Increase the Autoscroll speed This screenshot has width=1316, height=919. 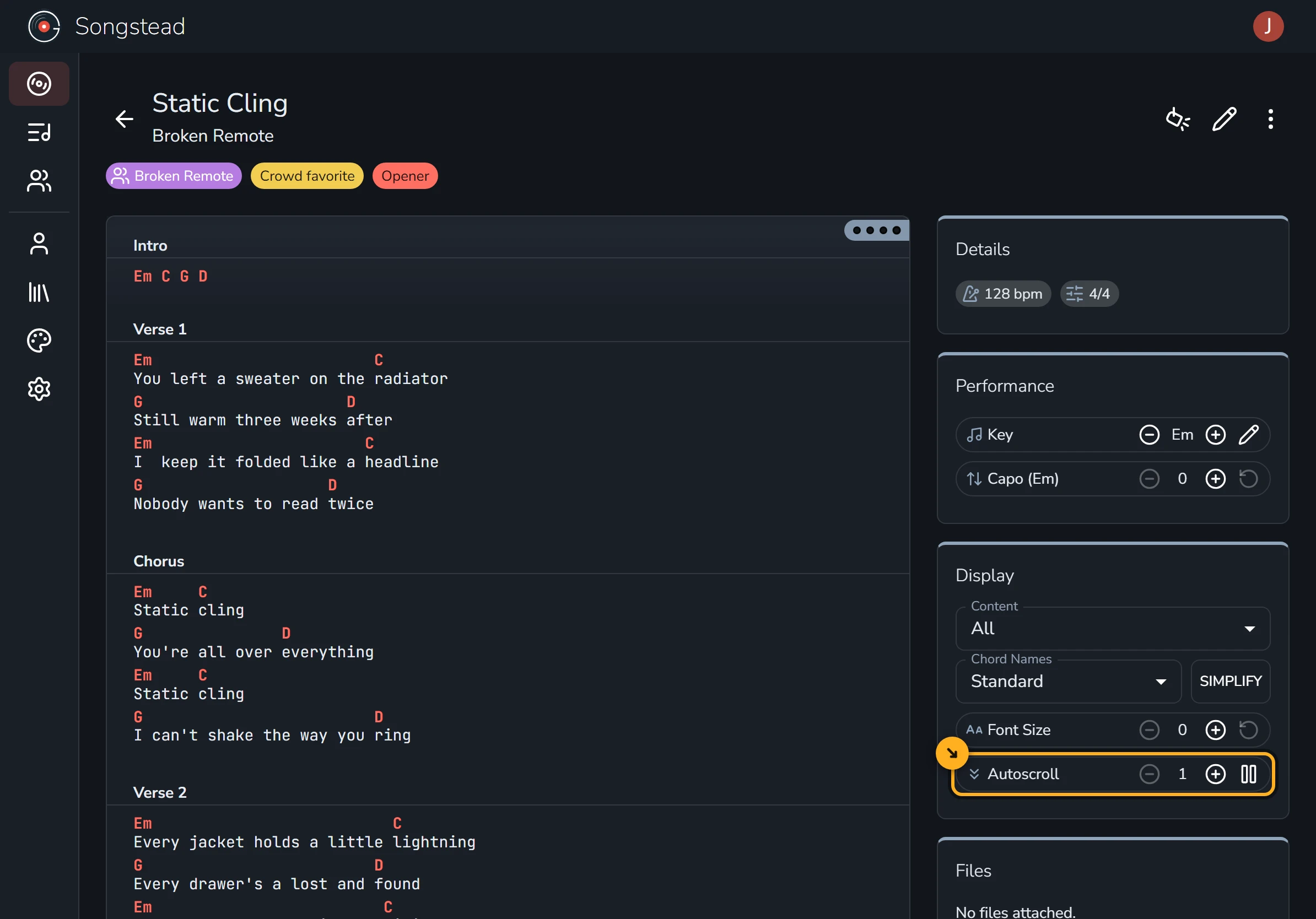(1216, 775)
